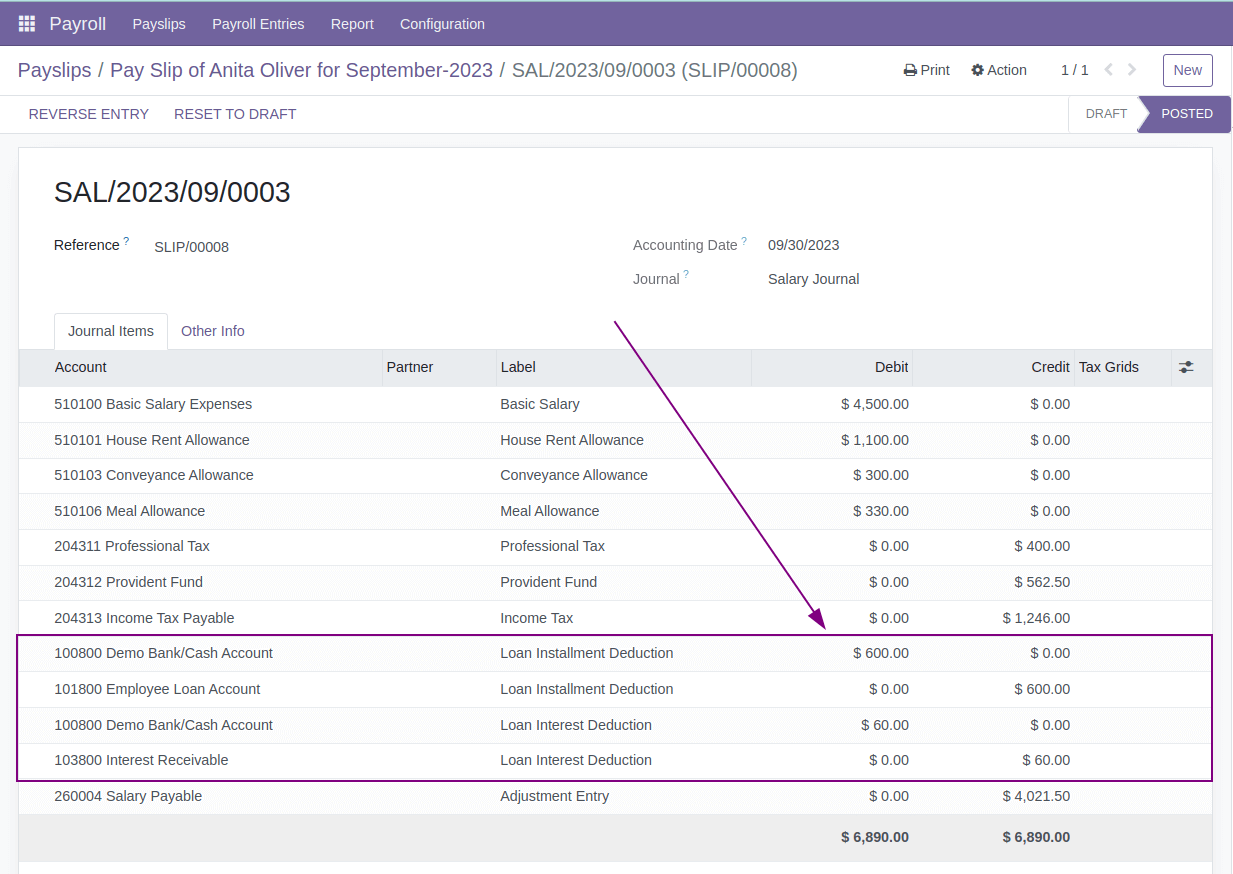Open the Report menu
Screen dimensions: 1233x874
point(352,23)
